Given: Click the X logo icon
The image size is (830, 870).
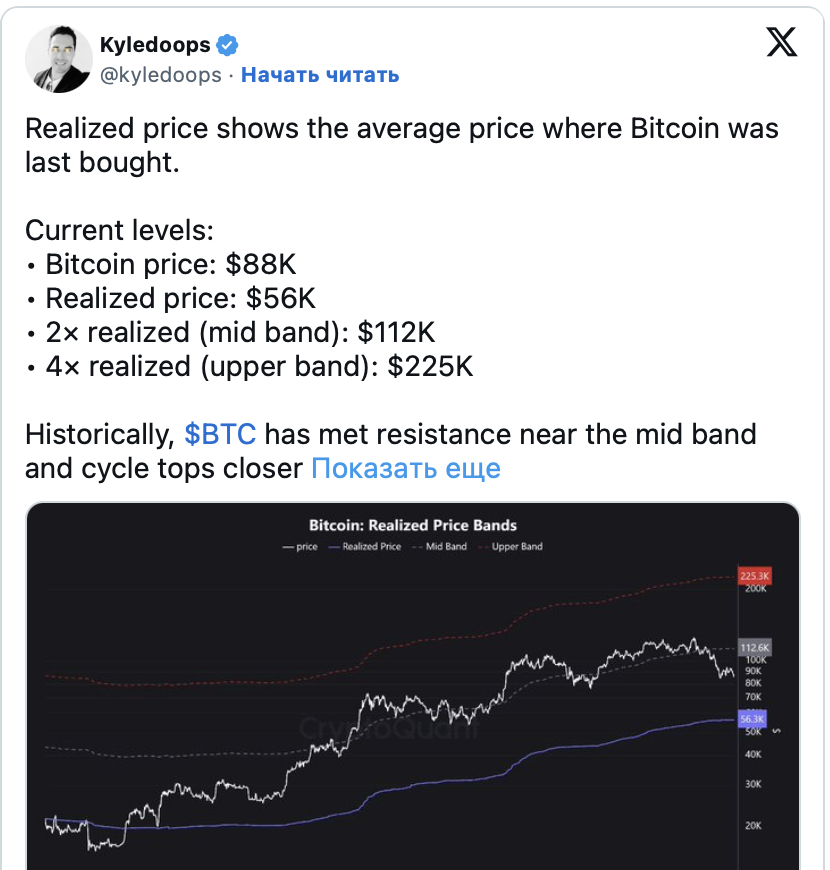Looking at the screenshot, I should [781, 42].
